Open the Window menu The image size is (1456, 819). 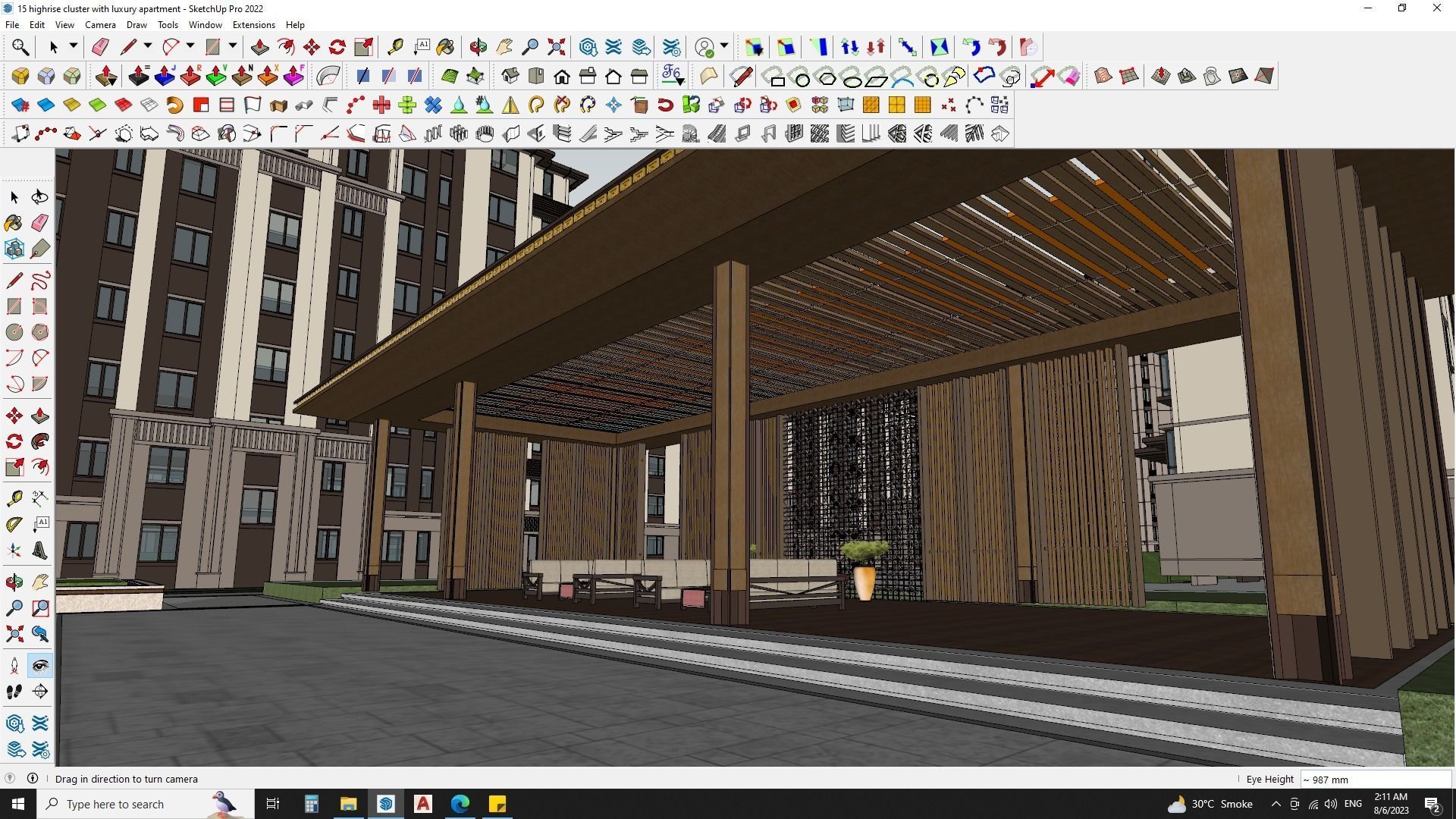tap(205, 25)
